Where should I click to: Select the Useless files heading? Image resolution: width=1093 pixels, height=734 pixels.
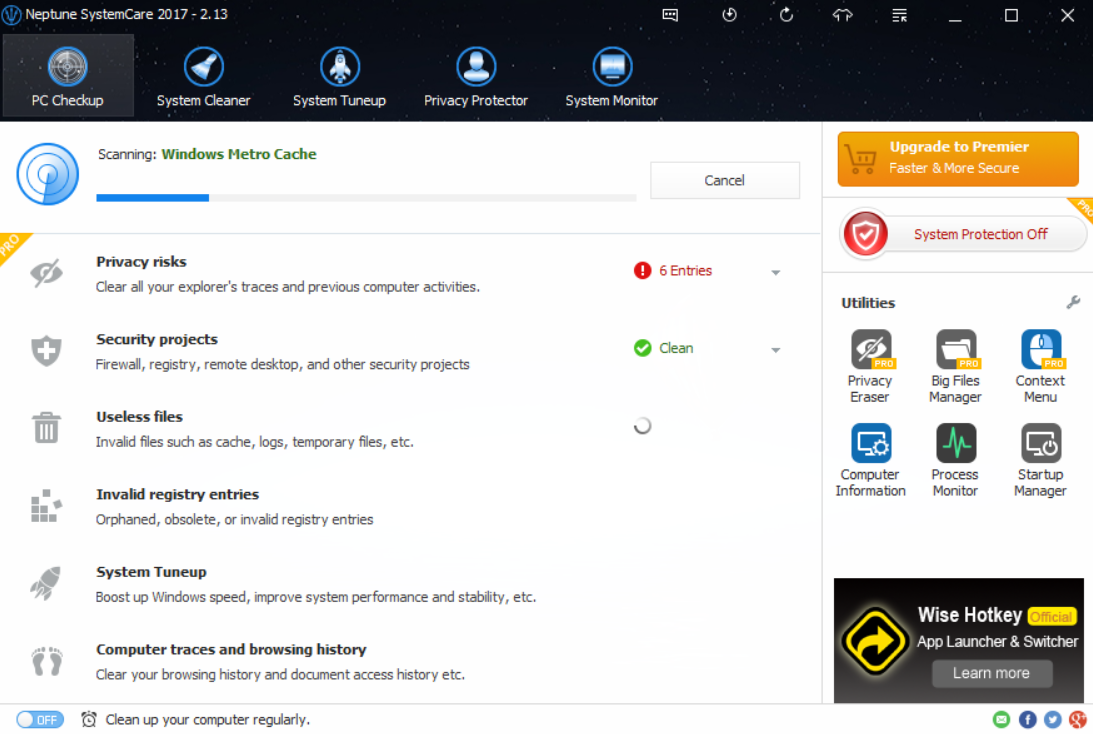[139, 417]
